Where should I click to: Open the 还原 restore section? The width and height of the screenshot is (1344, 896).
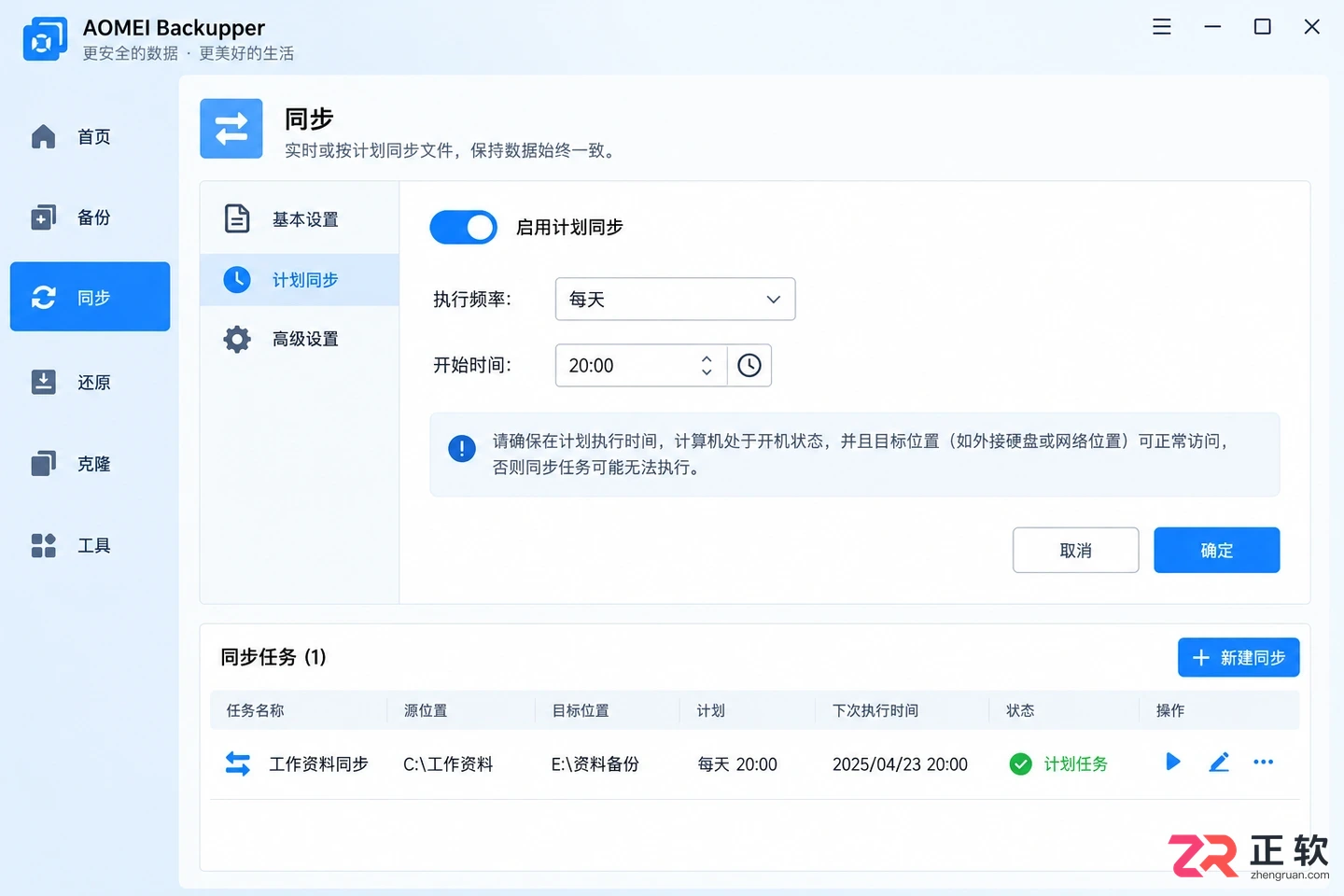(90, 383)
